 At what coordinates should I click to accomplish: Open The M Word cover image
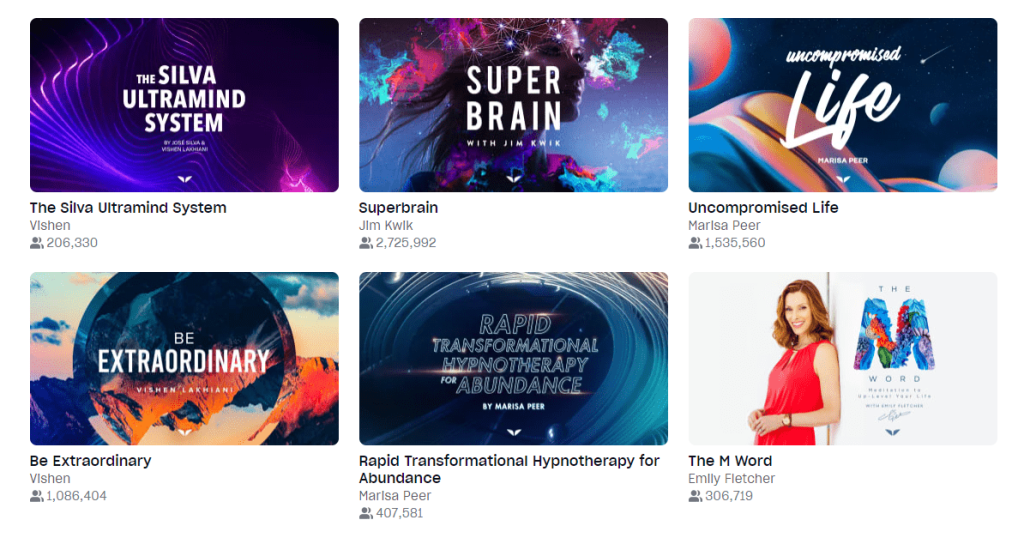[x=842, y=358]
